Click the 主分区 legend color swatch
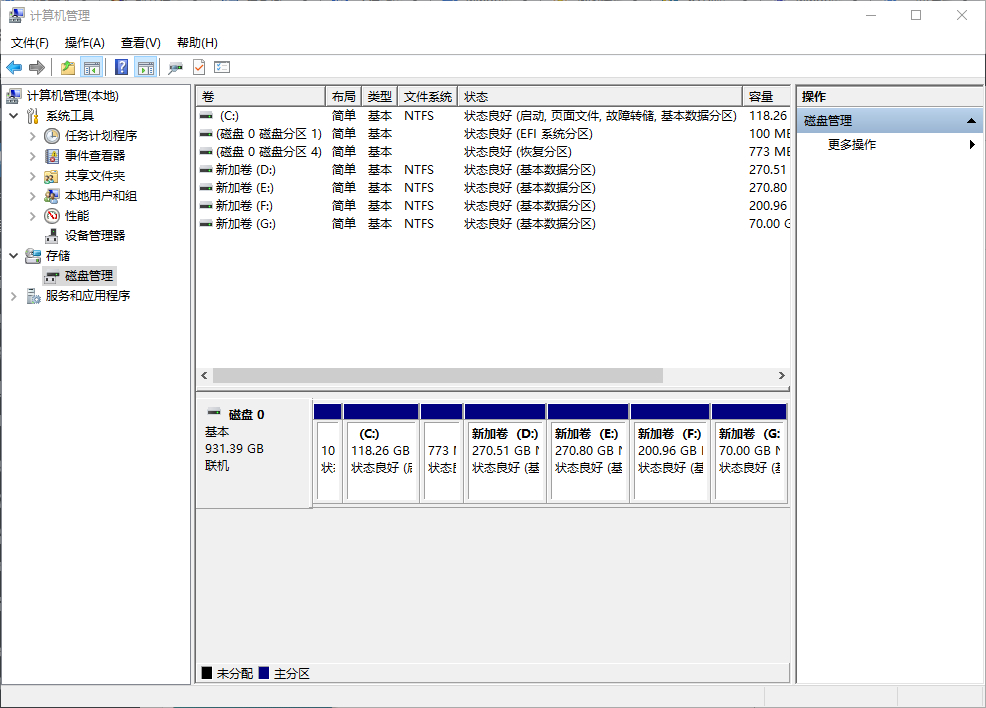Image resolution: width=986 pixels, height=708 pixels. pyautogui.click(x=262, y=672)
